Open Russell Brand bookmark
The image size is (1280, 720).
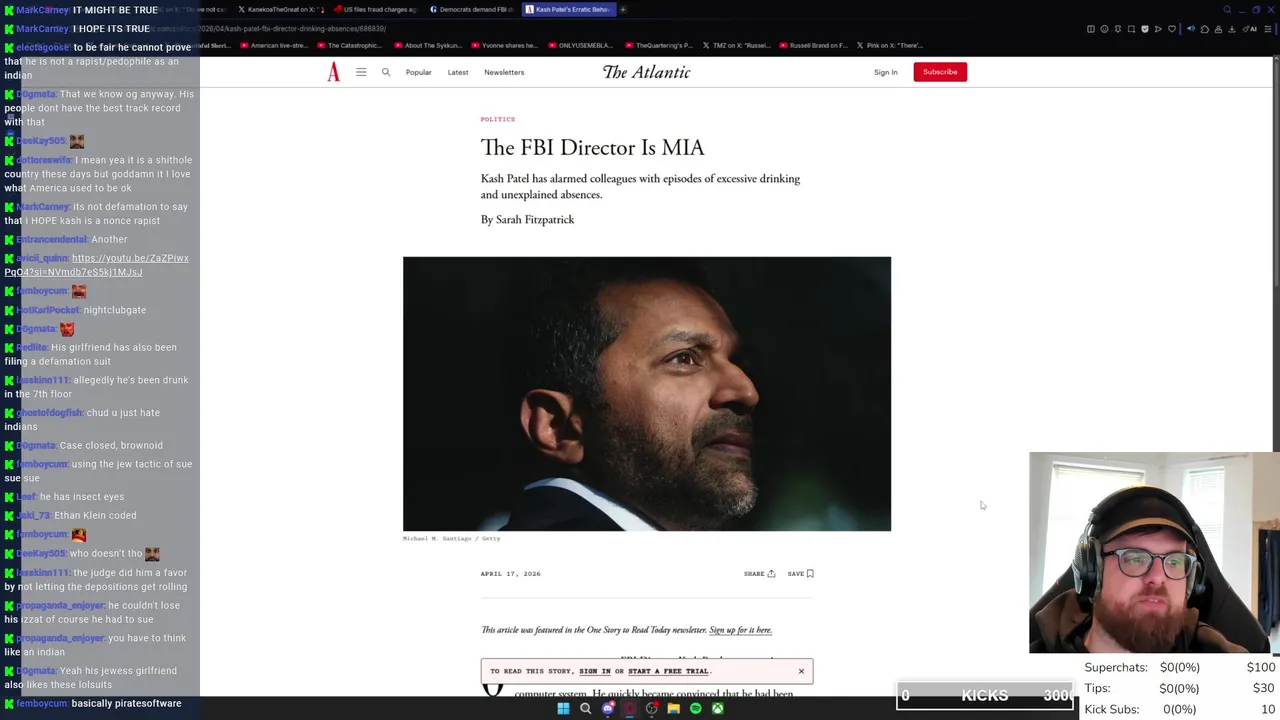click(813, 45)
